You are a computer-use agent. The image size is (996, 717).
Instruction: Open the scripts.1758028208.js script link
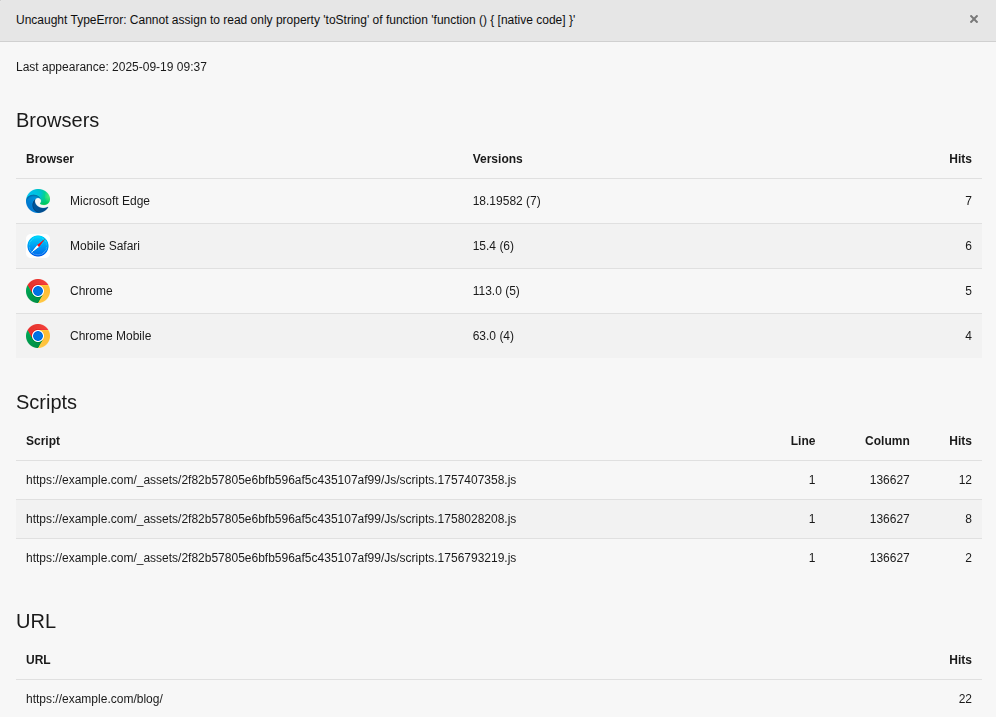(271, 519)
